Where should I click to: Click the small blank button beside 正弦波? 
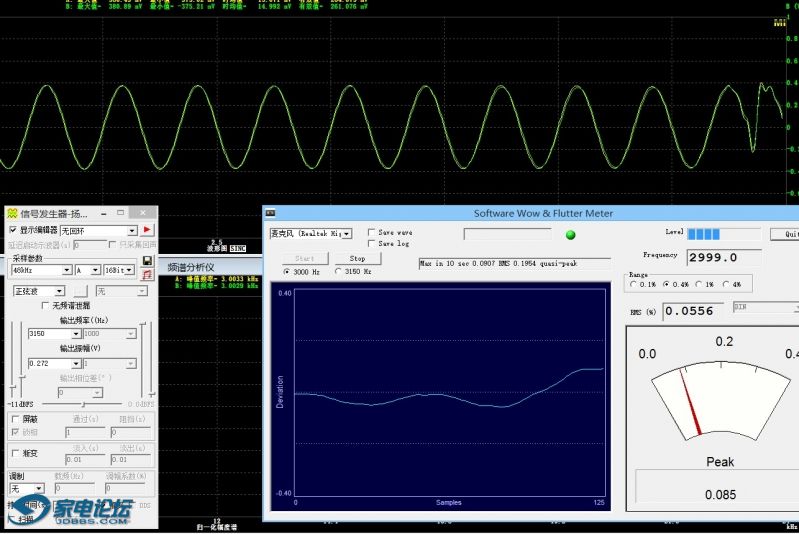tap(81, 291)
